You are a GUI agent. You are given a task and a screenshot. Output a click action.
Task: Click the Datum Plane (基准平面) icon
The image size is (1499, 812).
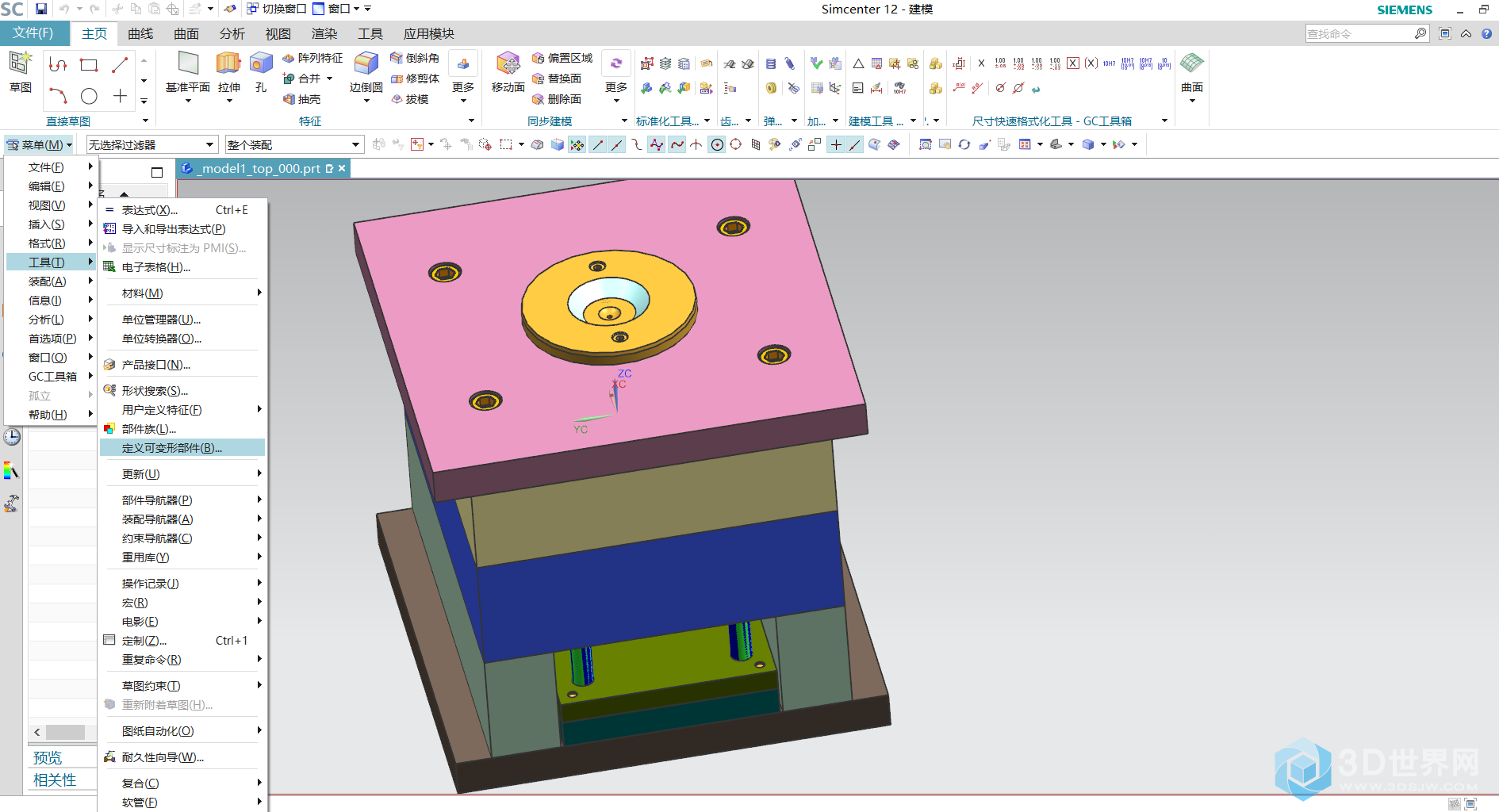click(188, 63)
